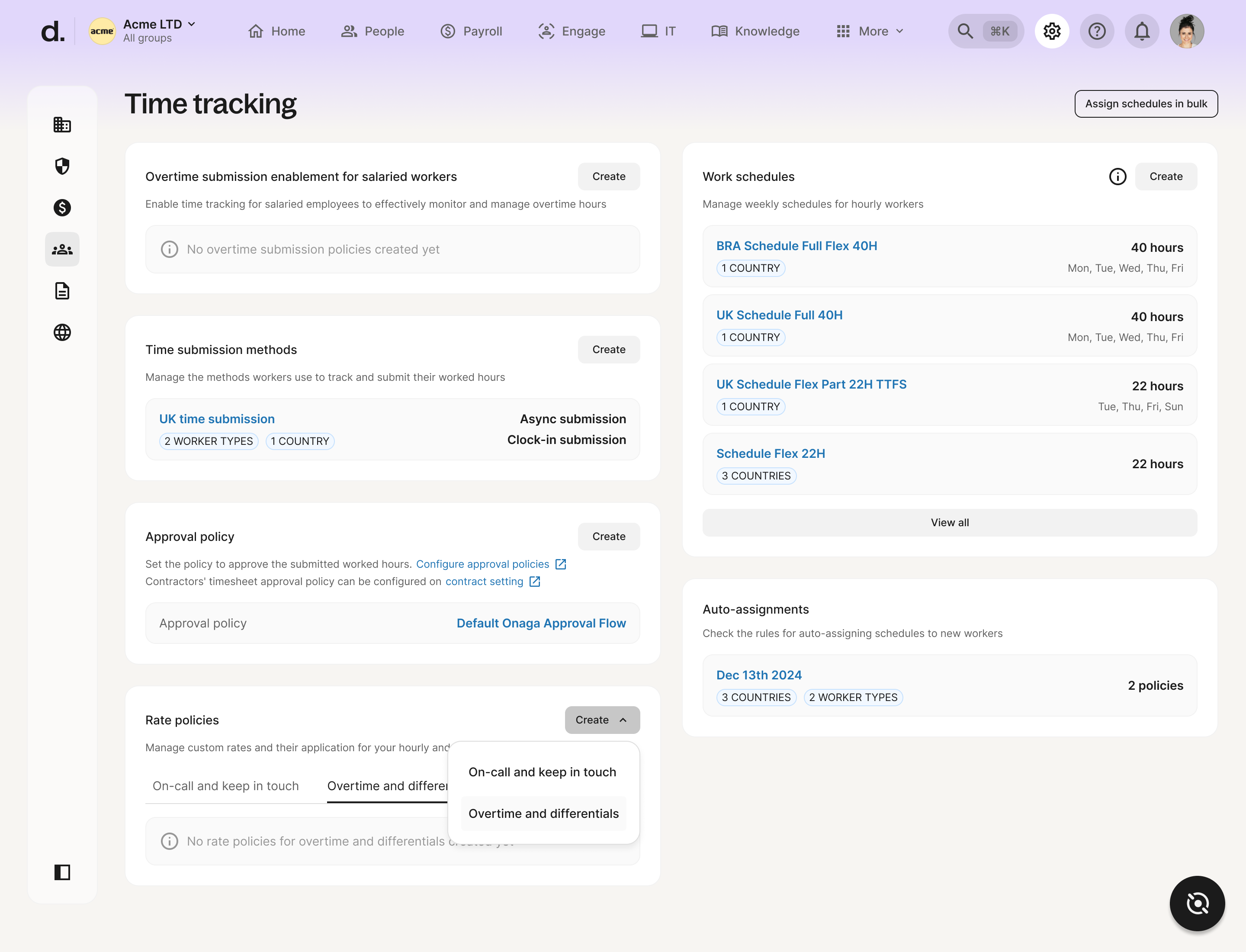Open the help question-mark icon
1246x952 pixels.
click(1097, 31)
